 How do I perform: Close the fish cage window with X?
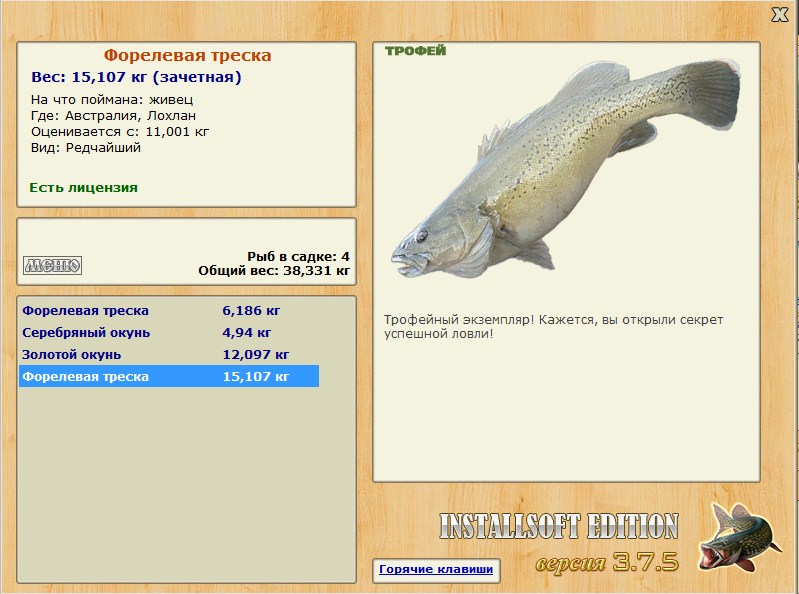coord(780,15)
